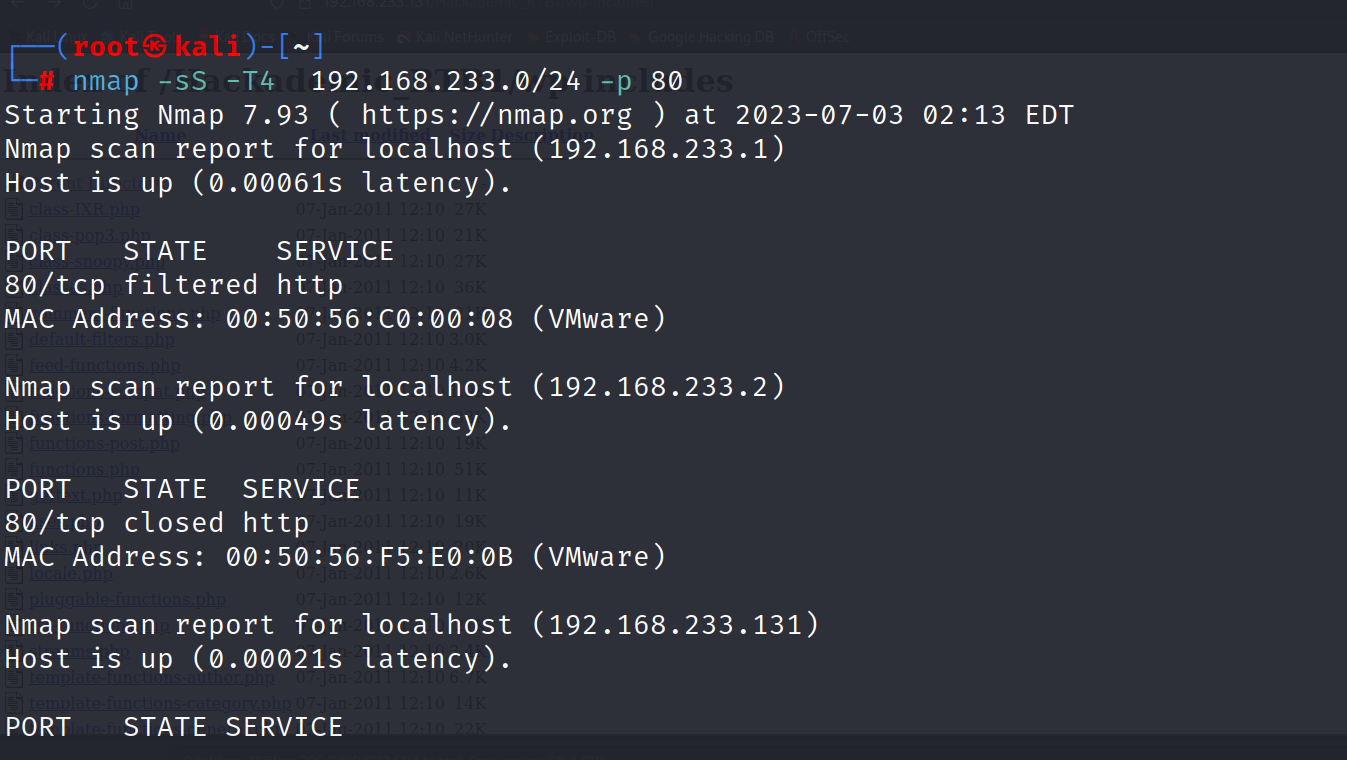Click the file icon beside feed-functions.php
Image resolution: width=1347 pixels, height=760 pixels.
pos(14,365)
